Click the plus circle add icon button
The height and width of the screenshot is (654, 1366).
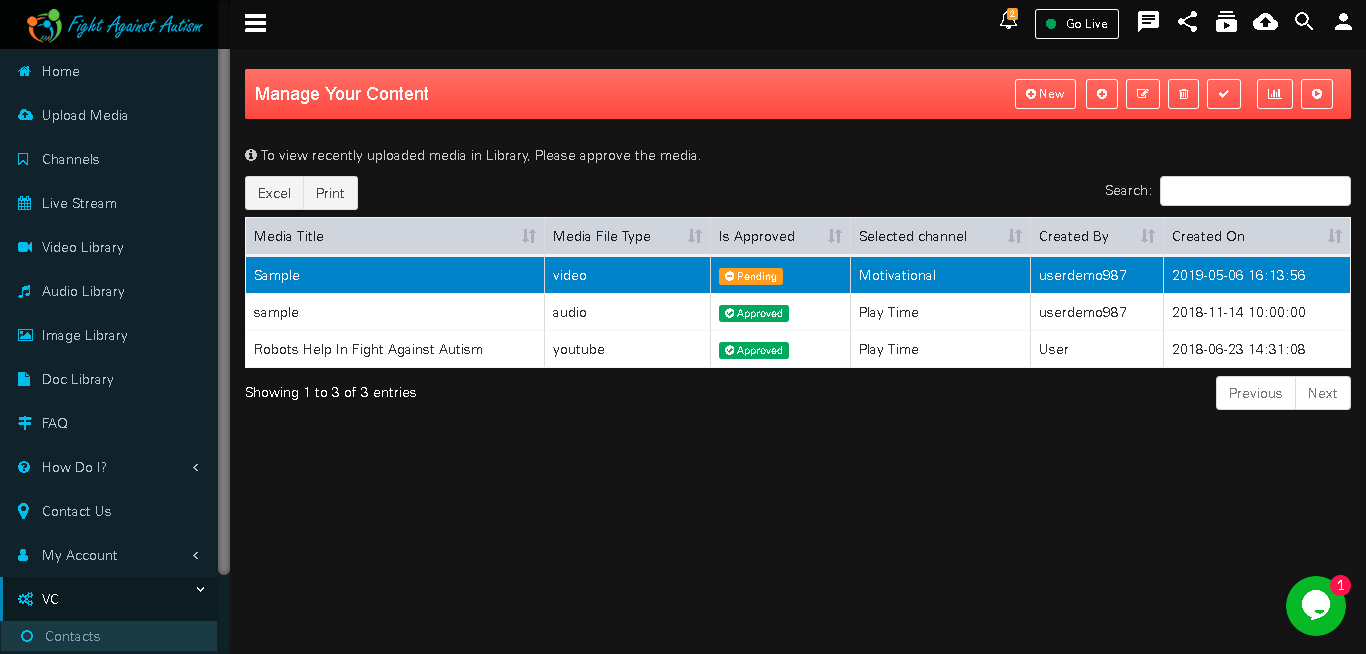1102,94
